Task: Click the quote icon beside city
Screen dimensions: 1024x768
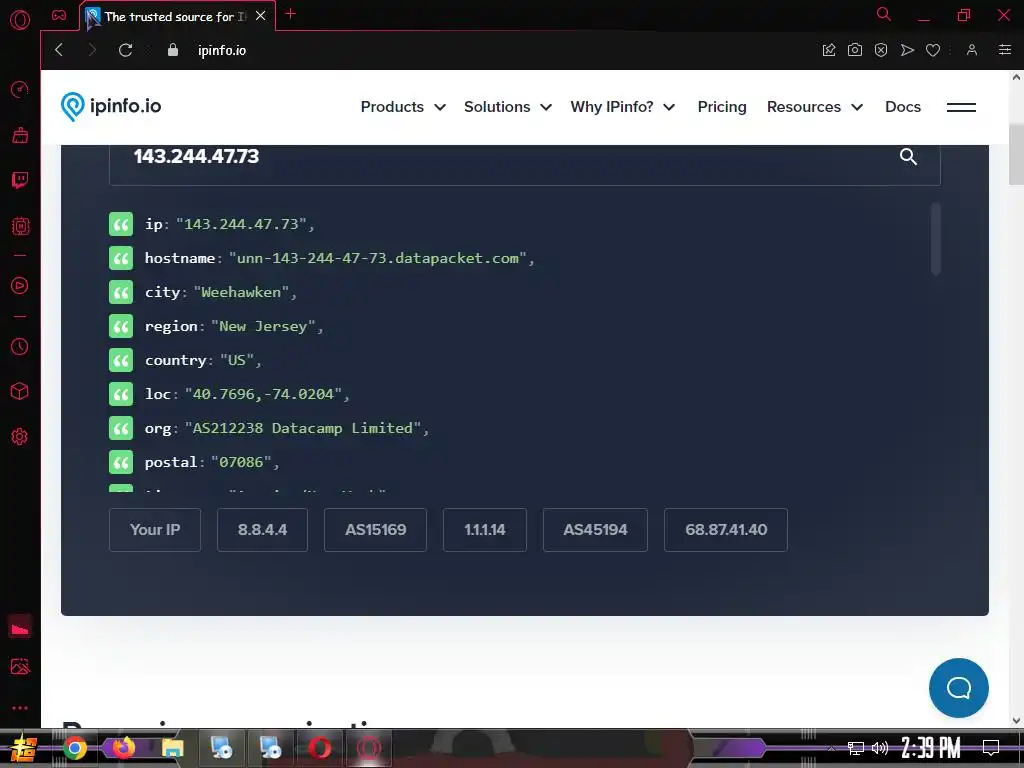Action: point(121,292)
